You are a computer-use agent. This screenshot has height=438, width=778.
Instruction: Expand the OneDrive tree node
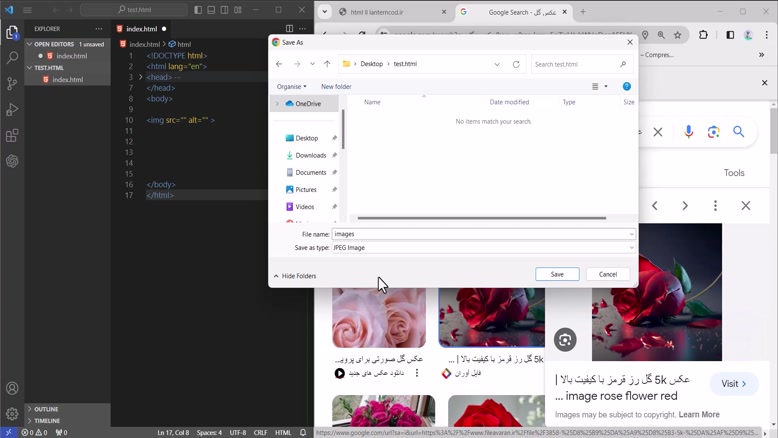[x=277, y=104]
